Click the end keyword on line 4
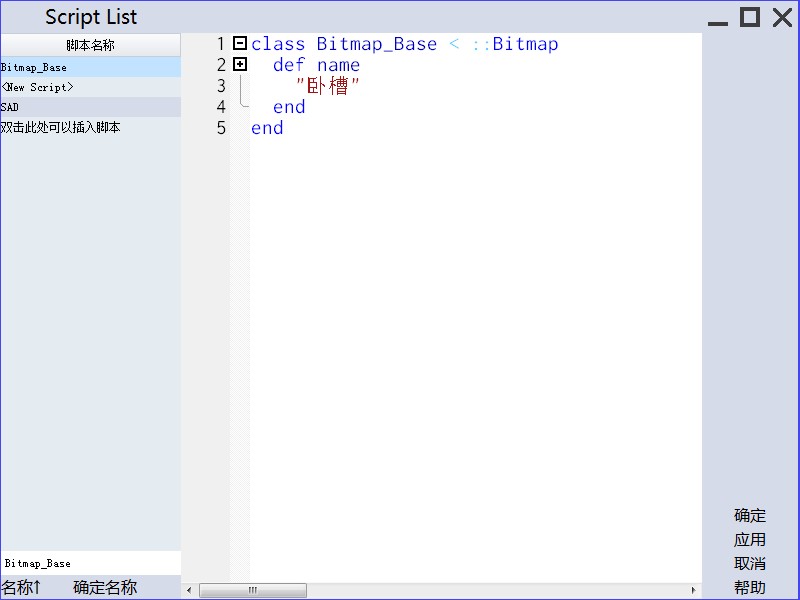The width and height of the screenshot is (800, 600). pos(289,107)
